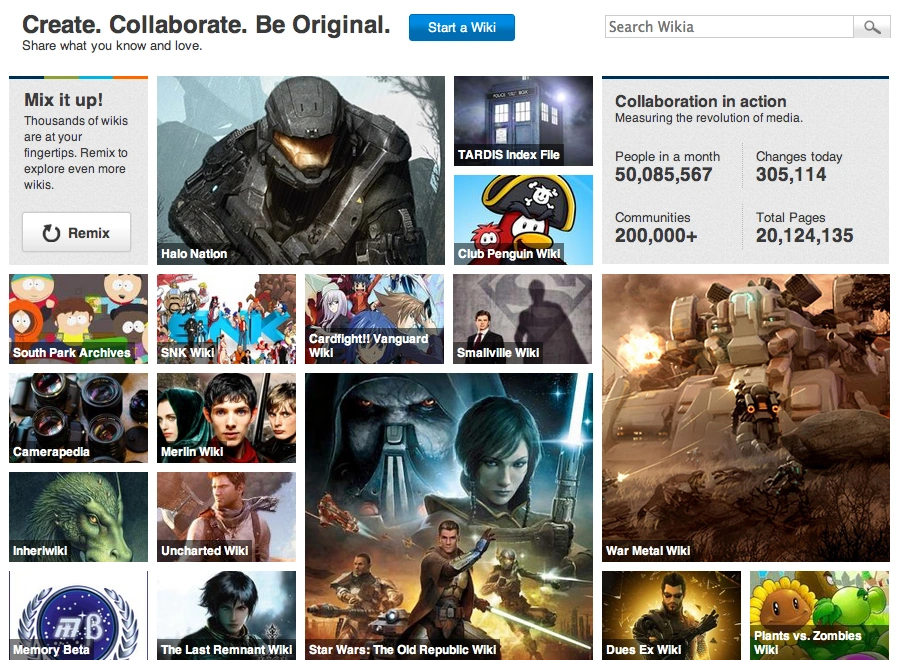Image resolution: width=898 pixels, height=660 pixels.
Task: Click the Remix refresh arrow icon
Action: (x=52, y=233)
